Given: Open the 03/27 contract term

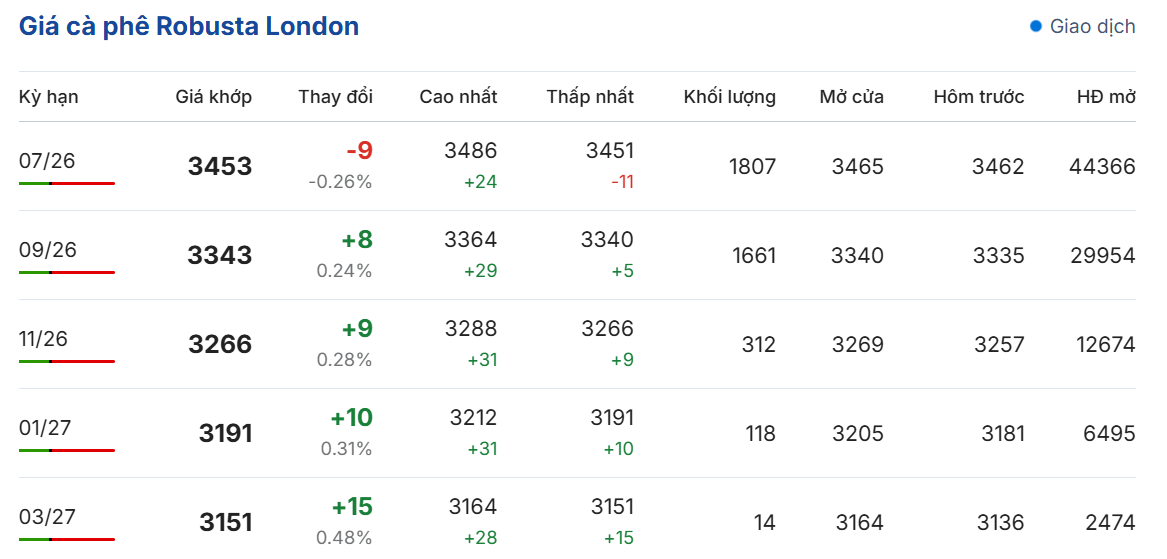Looking at the screenshot, I should [47, 517].
